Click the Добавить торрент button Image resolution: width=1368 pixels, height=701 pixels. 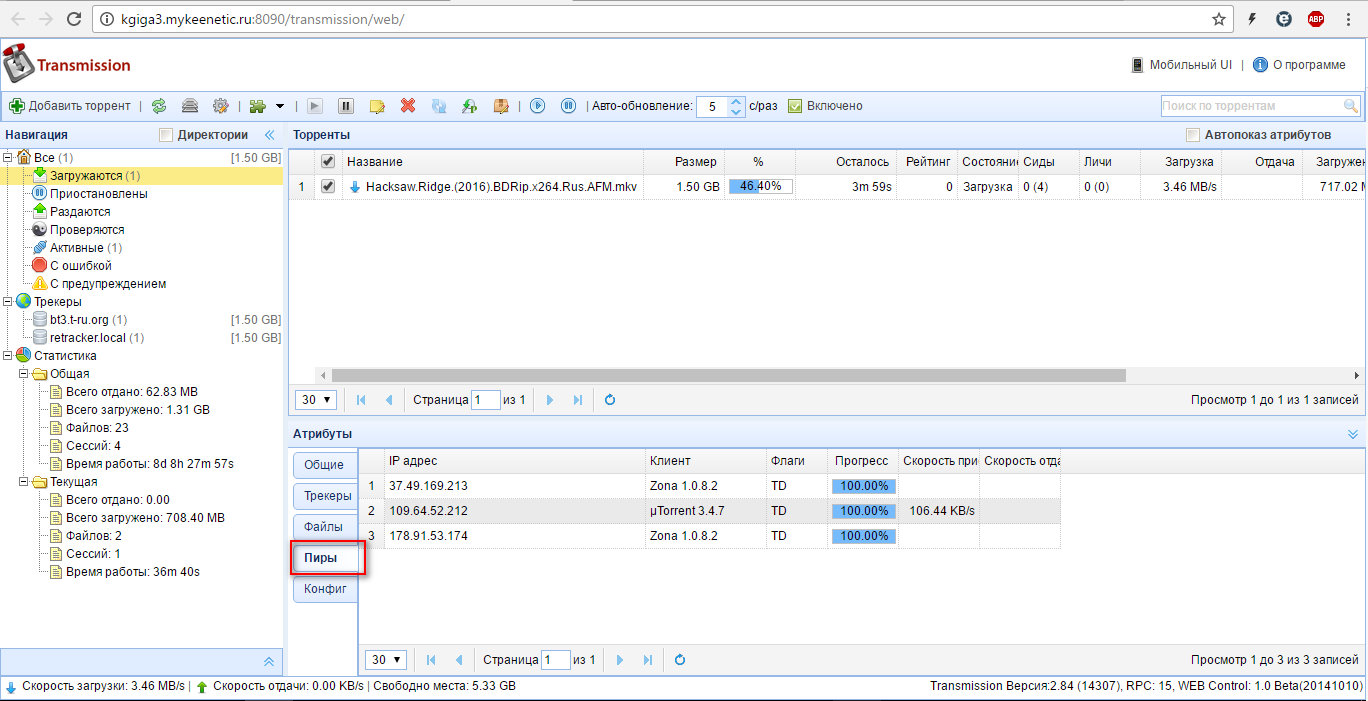tap(70, 106)
